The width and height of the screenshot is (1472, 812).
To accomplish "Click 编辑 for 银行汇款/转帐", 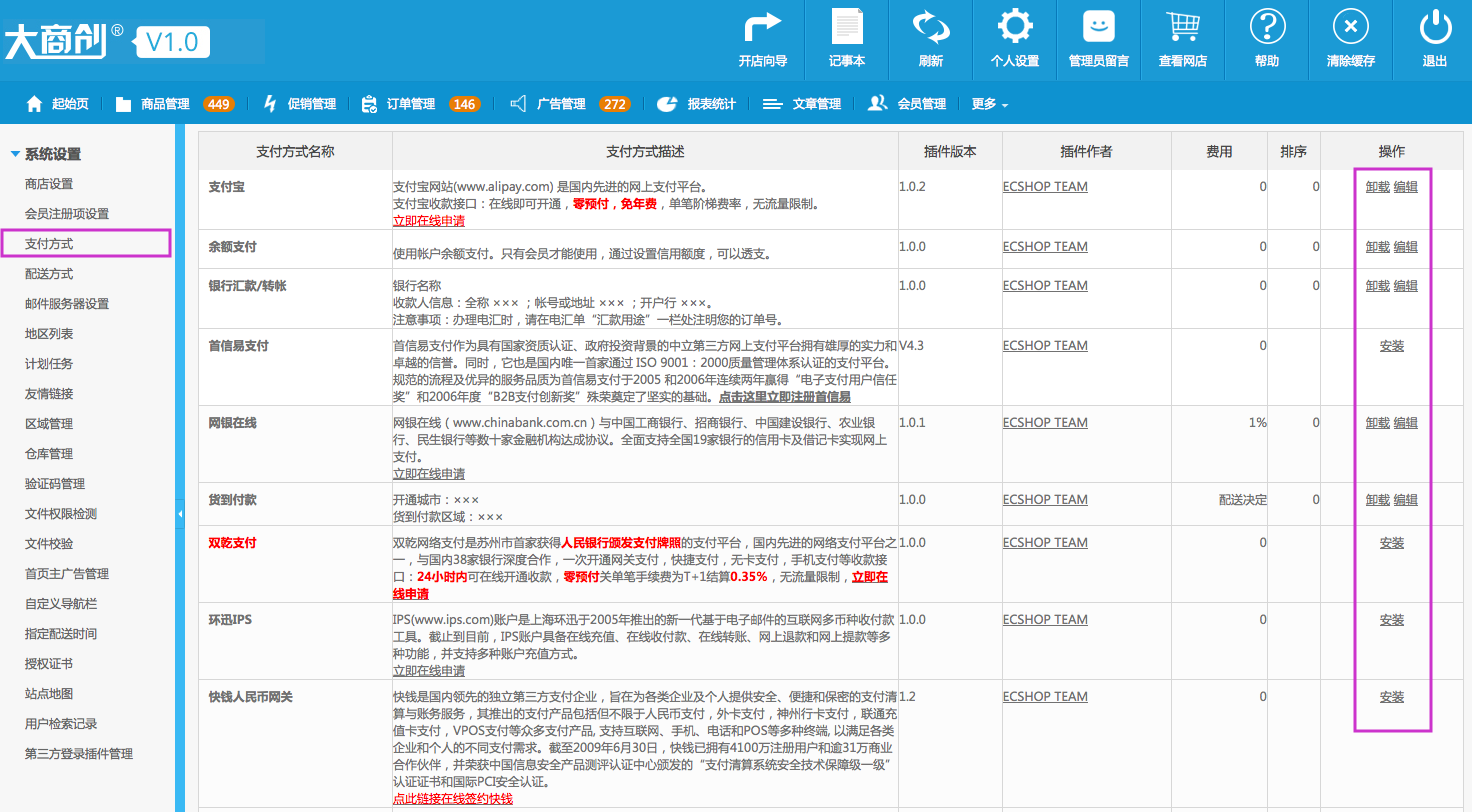I will point(1406,285).
